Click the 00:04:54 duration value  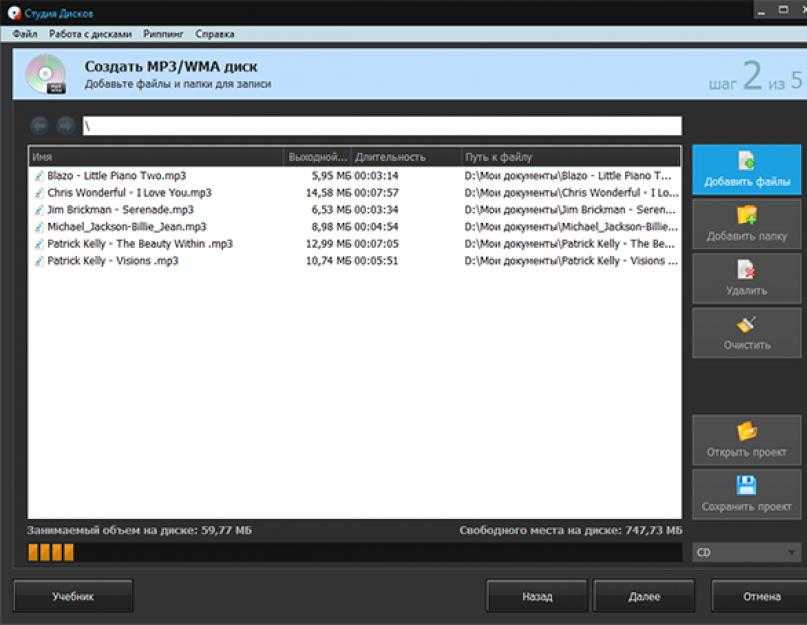click(x=376, y=227)
